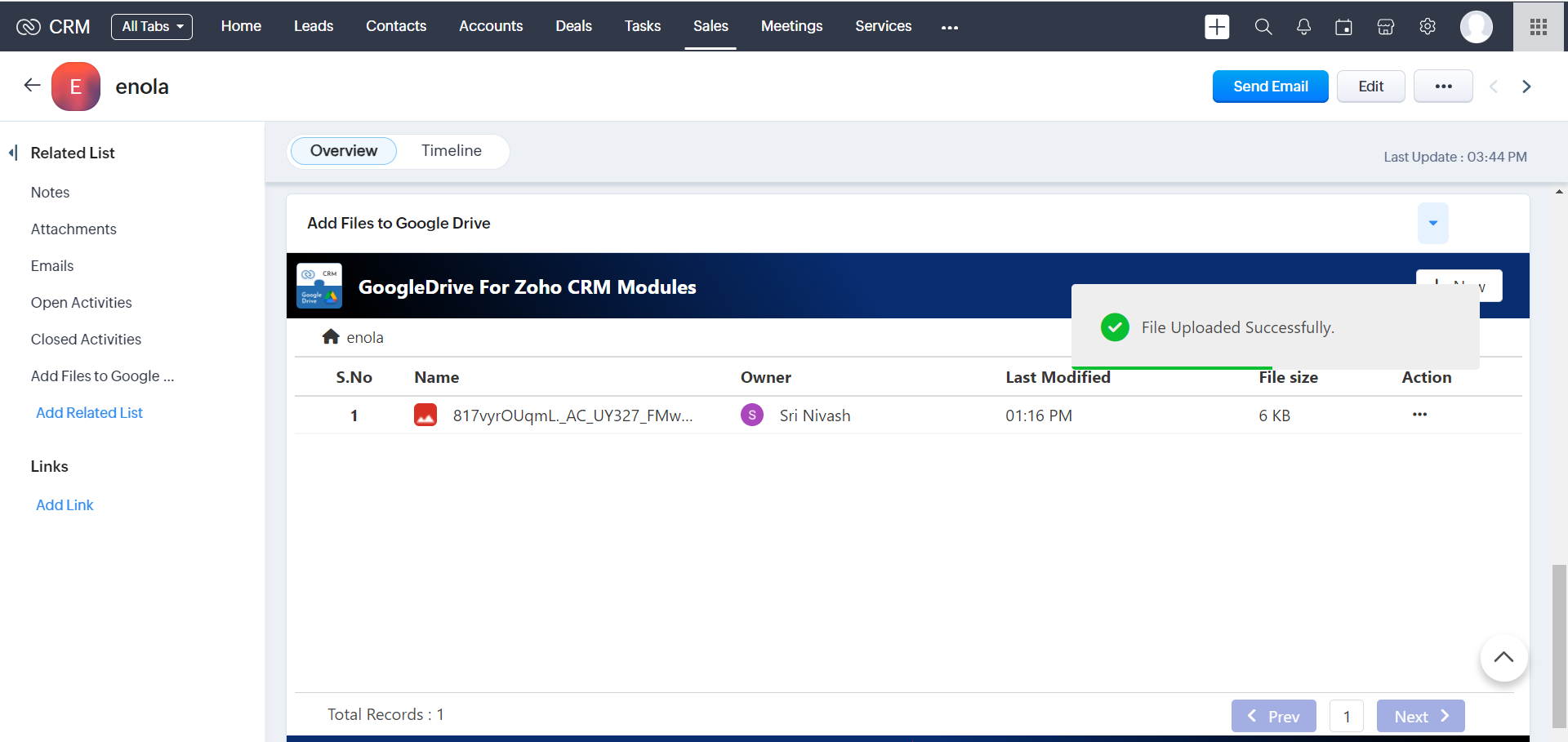Viewport: 1568px width, 742px height.
Task: Switch to the Timeline tab
Action: click(x=451, y=151)
